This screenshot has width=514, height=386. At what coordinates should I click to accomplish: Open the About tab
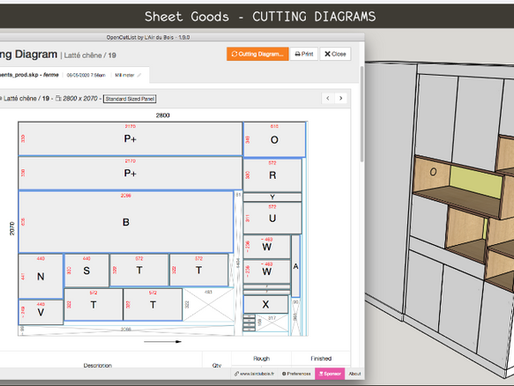pos(355,374)
